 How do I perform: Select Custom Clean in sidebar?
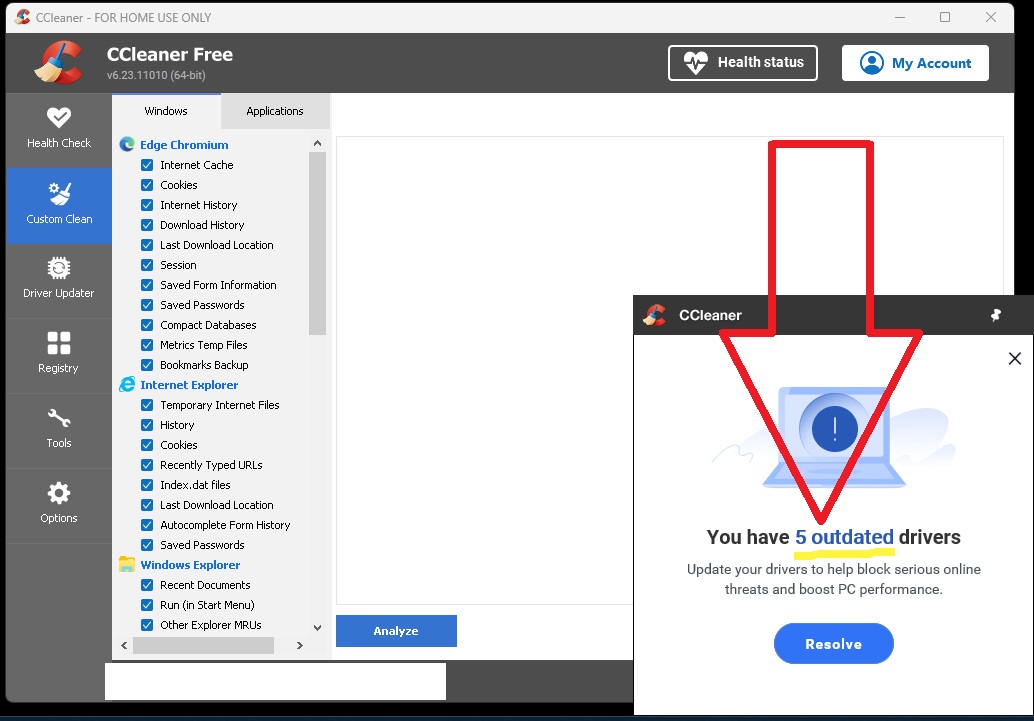[x=59, y=205]
